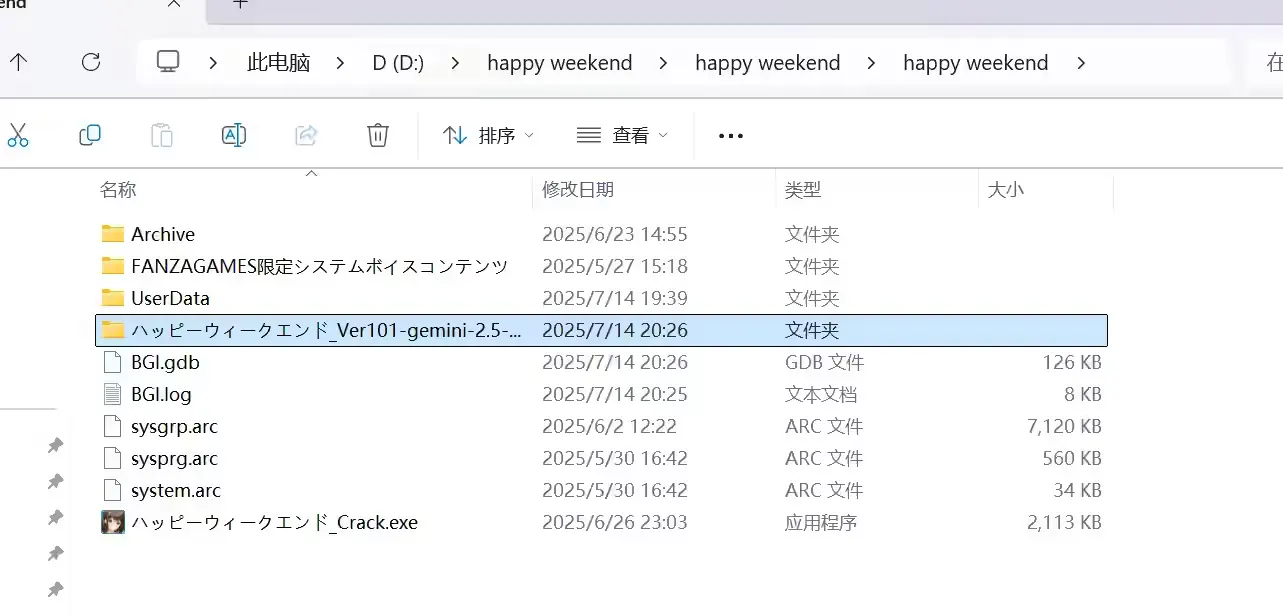
Task: Click the Rename icon in toolbar
Action: [234, 135]
